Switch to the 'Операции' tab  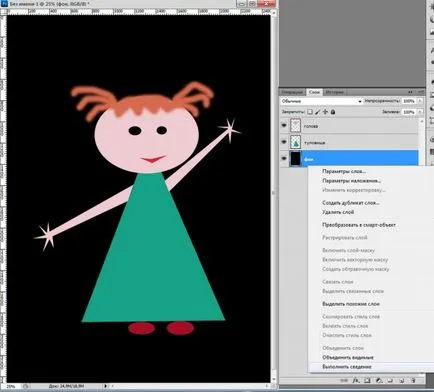292,92
